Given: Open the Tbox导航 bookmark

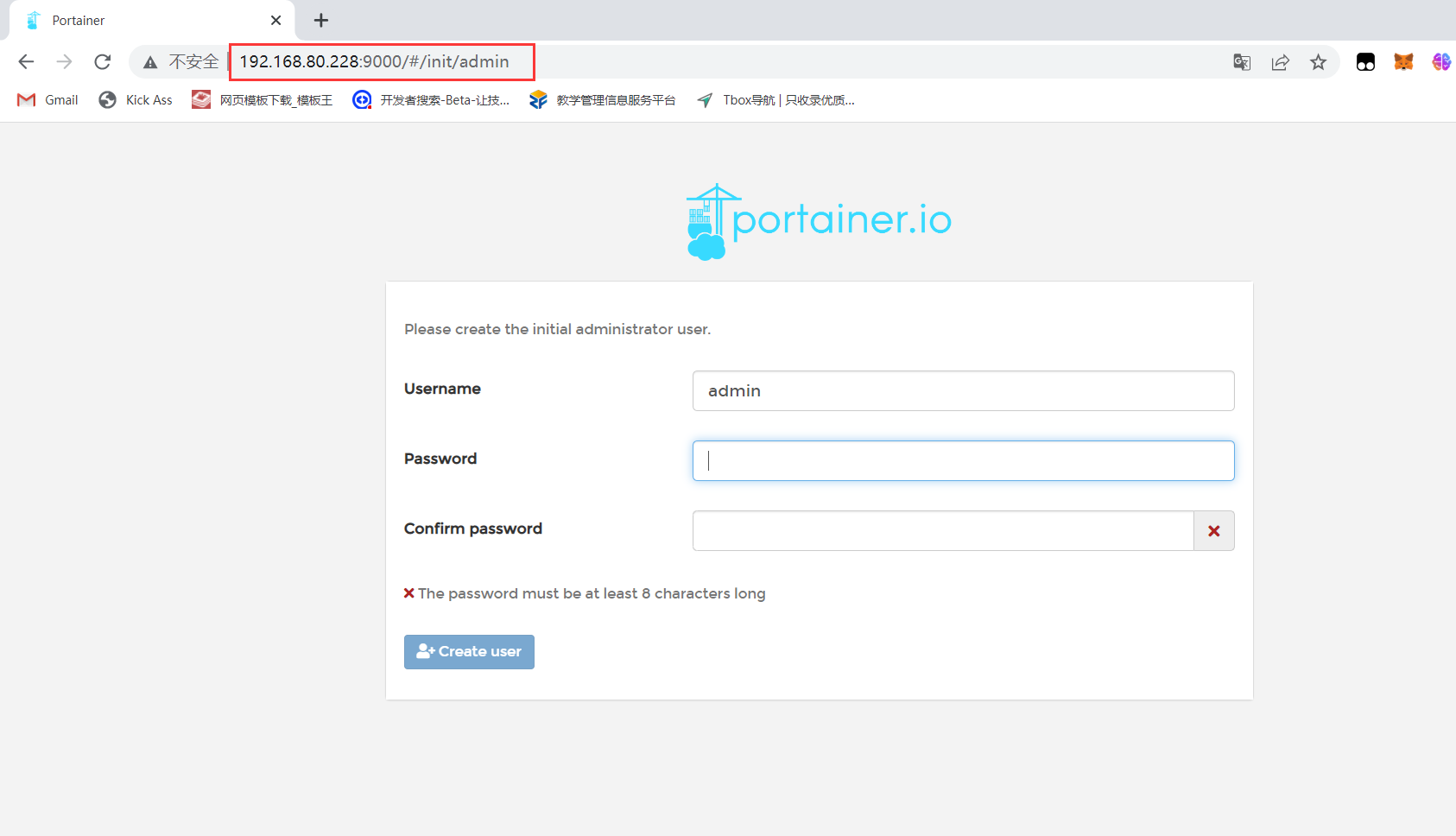Looking at the screenshot, I should pyautogui.click(x=776, y=100).
